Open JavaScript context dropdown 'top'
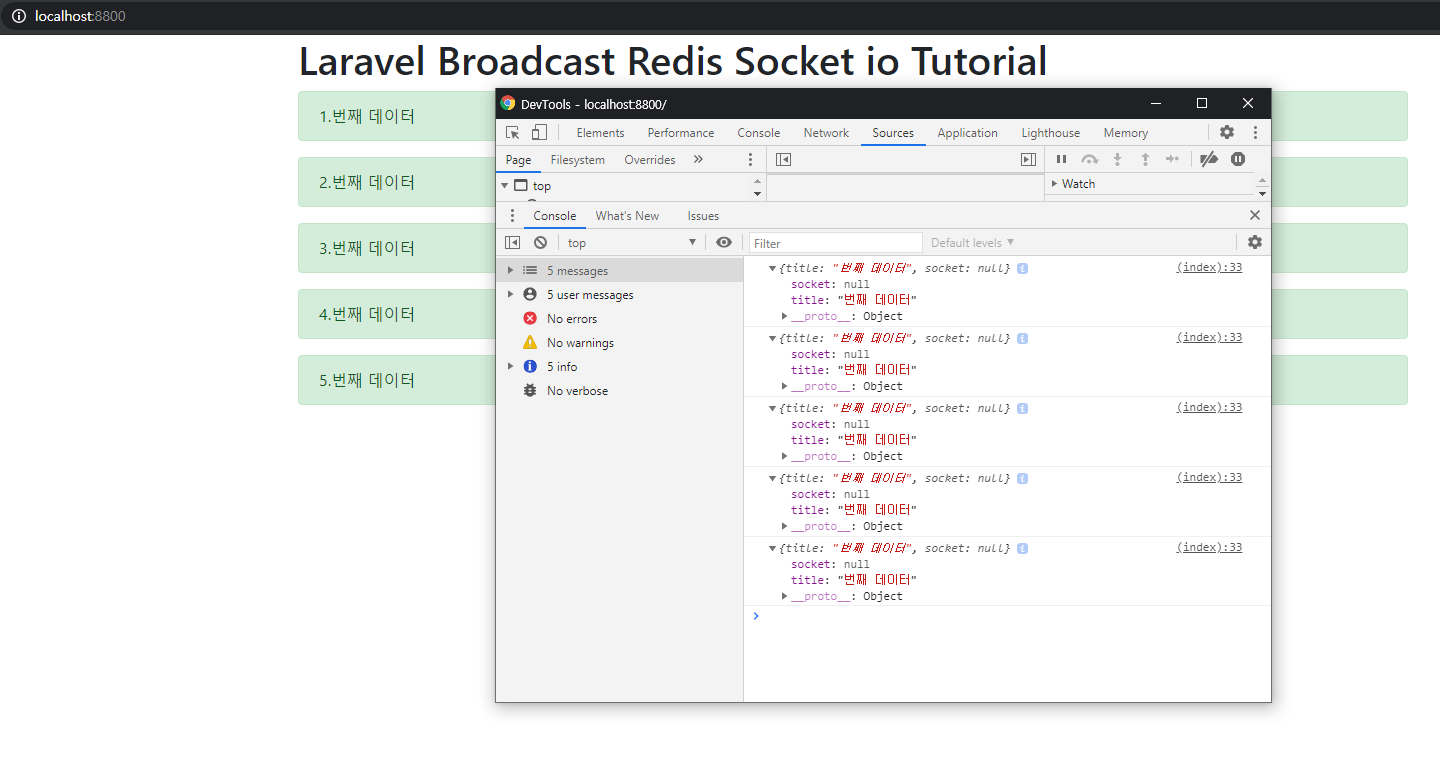The height and width of the screenshot is (775, 1440). (x=631, y=243)
